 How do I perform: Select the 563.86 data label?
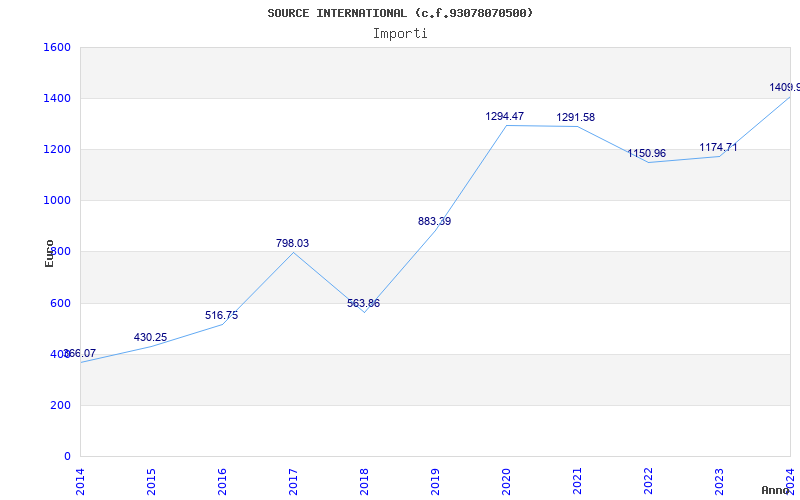coord(363,304)
